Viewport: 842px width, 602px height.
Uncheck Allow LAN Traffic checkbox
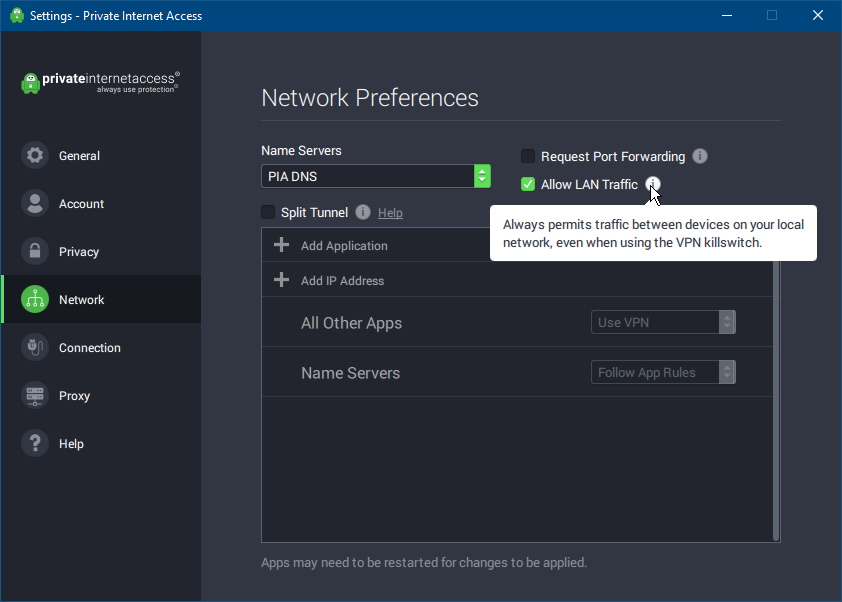528,184
